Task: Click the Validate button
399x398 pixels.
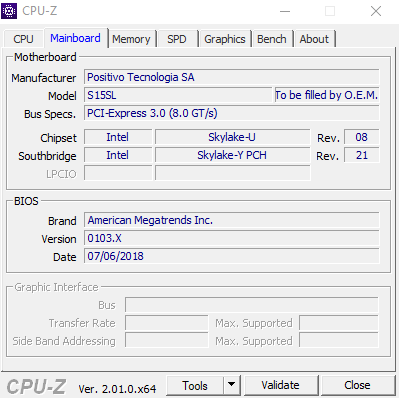Action: click(x=280, y=385)
